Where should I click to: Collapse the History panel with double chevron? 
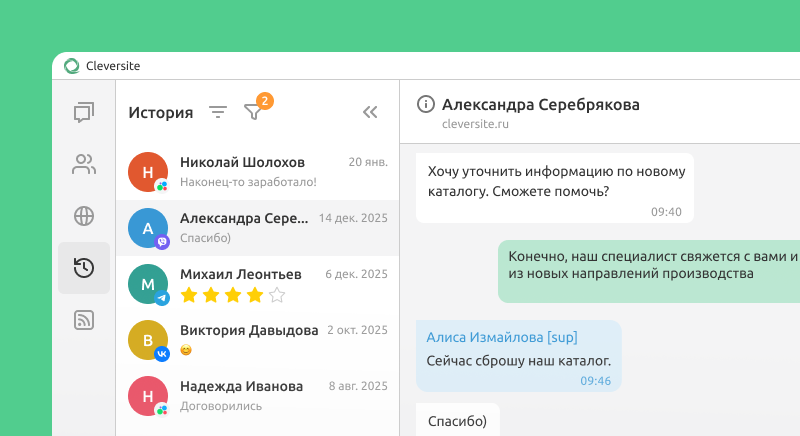[370, 112]
